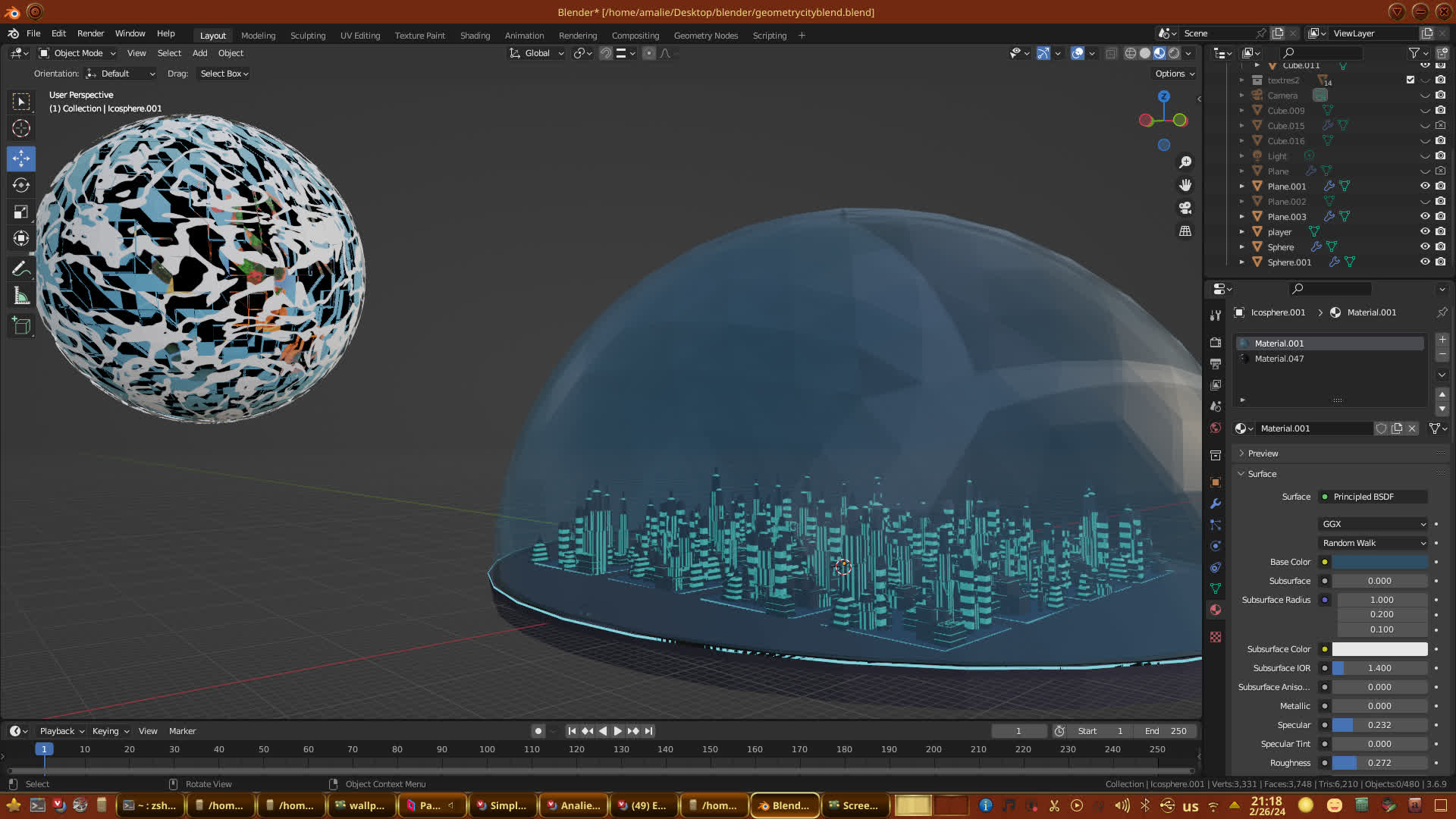Hide Sphere.001 with its eye icon
The width and height of the screenshot is (1456, 819).
pos(1425,262)
